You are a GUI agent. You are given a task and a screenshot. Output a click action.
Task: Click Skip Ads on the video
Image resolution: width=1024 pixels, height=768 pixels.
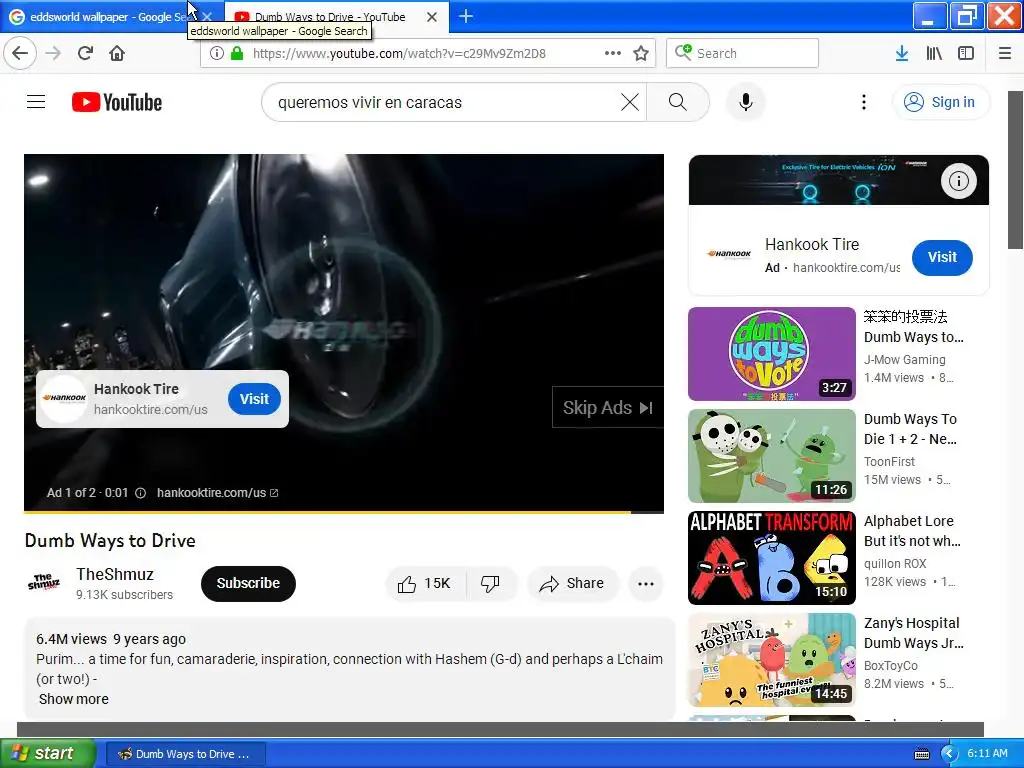tap(607, 408)
